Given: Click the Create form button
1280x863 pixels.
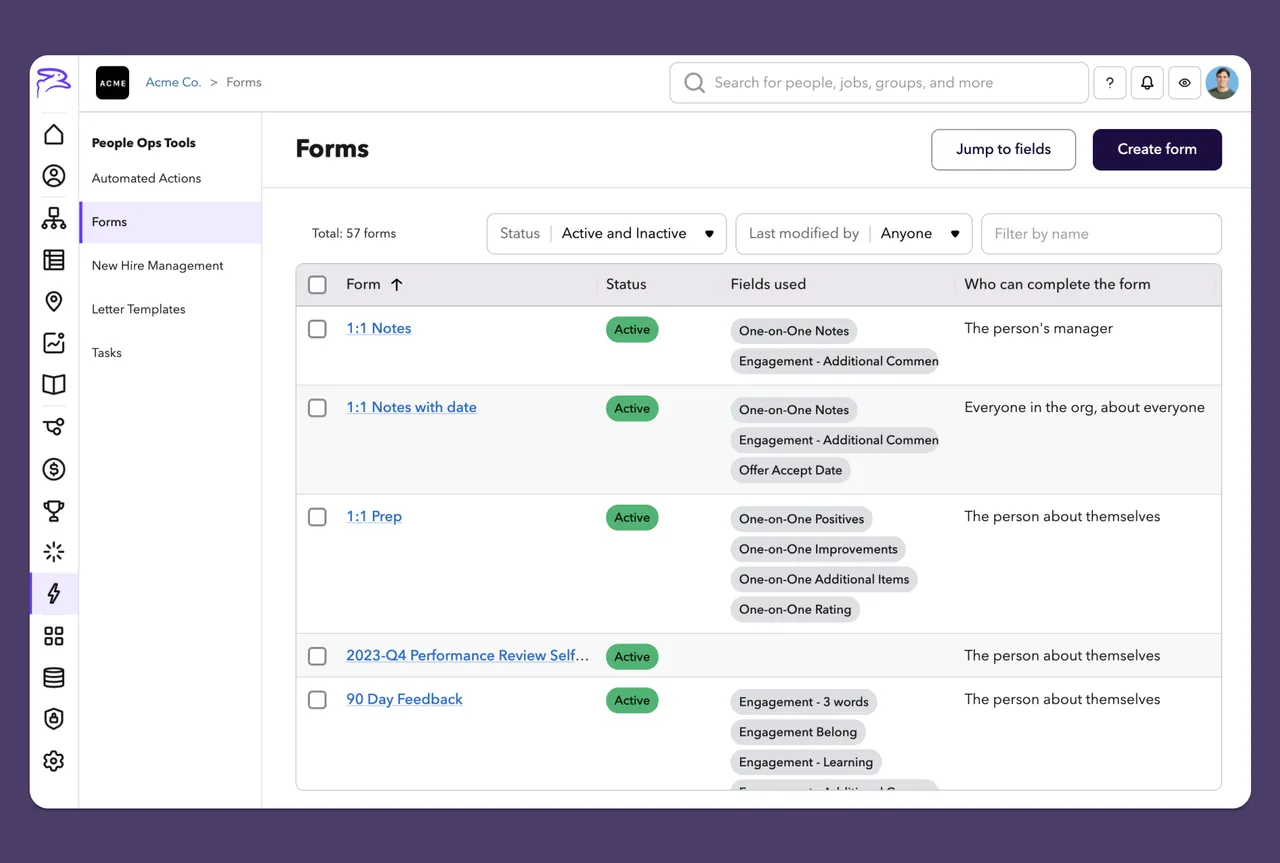Looking at the screenshot, I should click(1157, 149).
